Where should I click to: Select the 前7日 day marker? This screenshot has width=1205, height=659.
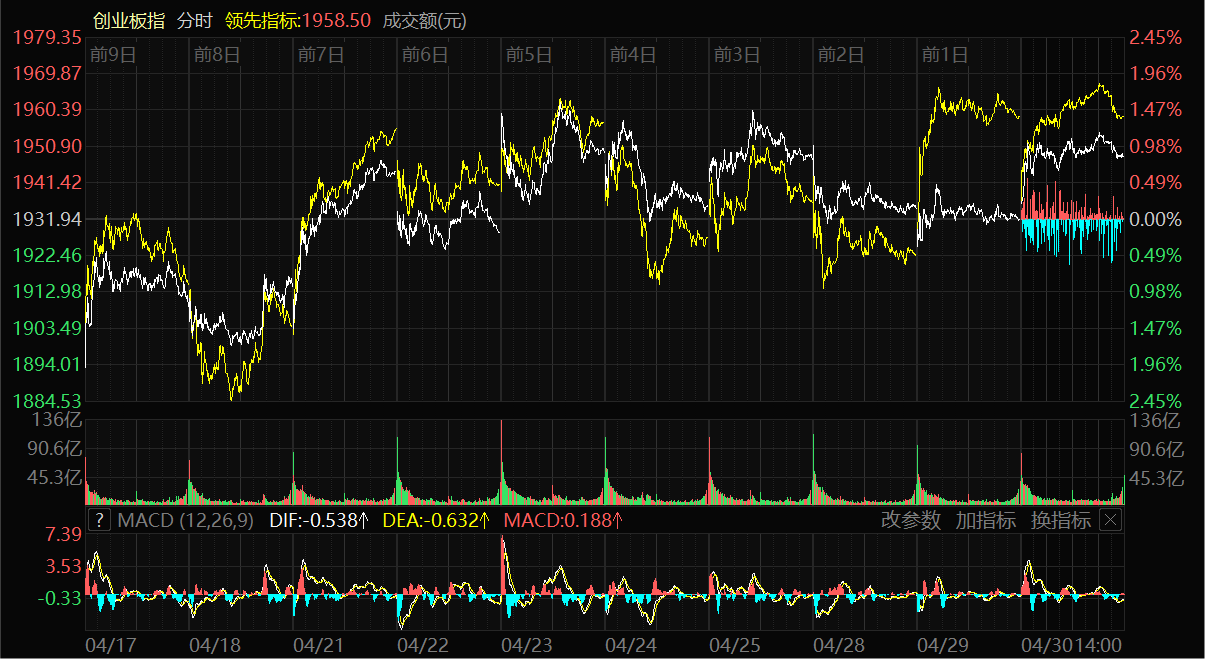(320, 54)
